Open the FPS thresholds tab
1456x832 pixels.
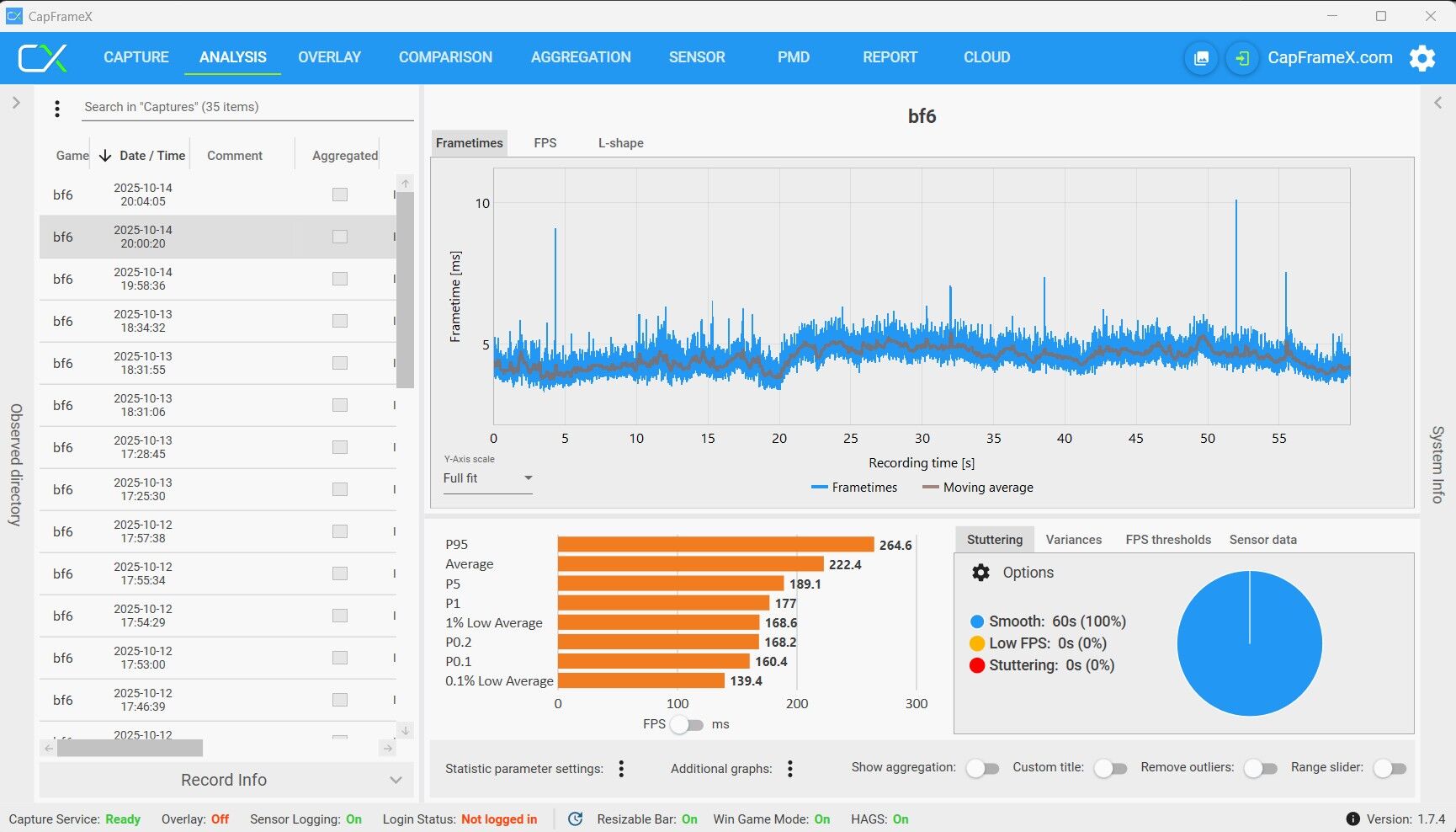1168,540
